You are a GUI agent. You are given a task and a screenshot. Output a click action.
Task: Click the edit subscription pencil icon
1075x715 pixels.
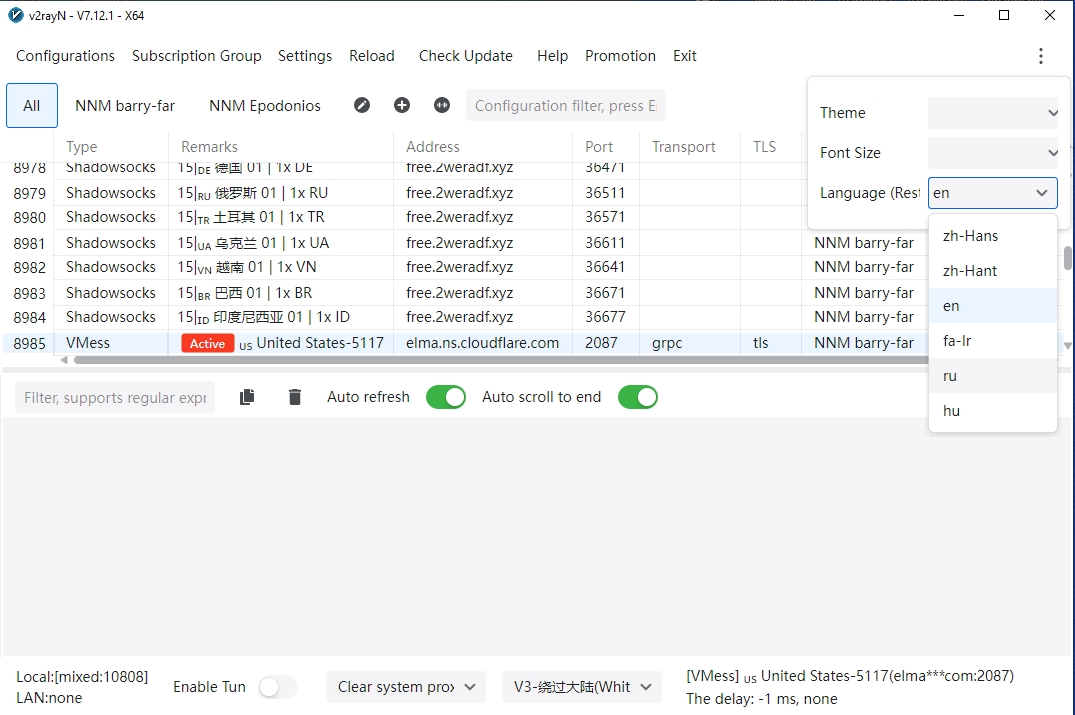coord(362,105)
